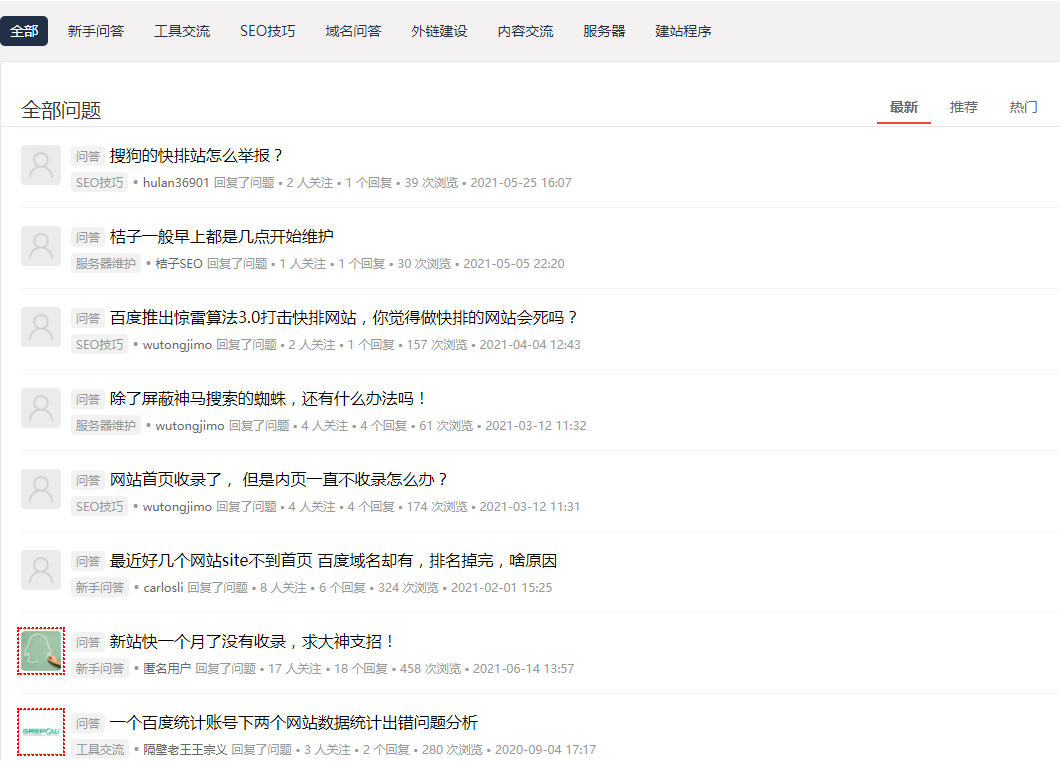Click avatar beside 搜狗的快排站怎么举报 question
This screenshot has height=761, width=1060.
click(x=41, y=165)
